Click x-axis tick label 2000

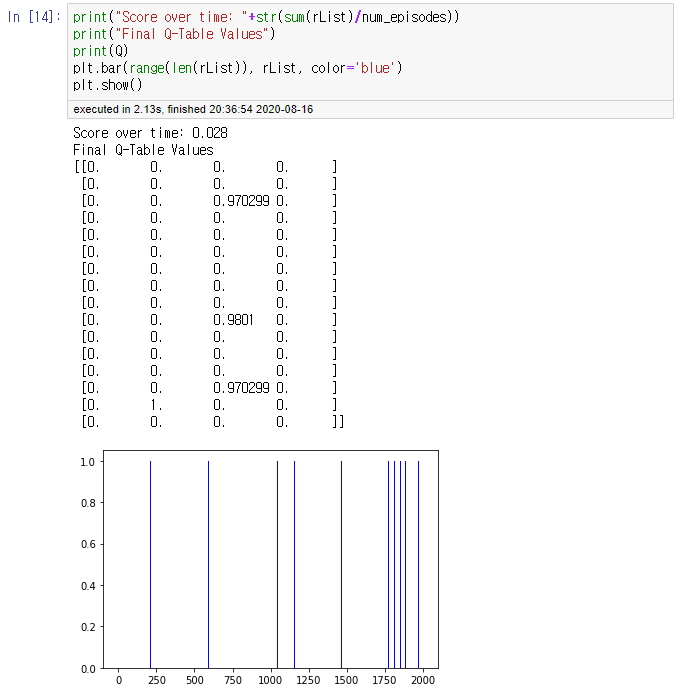423,680
